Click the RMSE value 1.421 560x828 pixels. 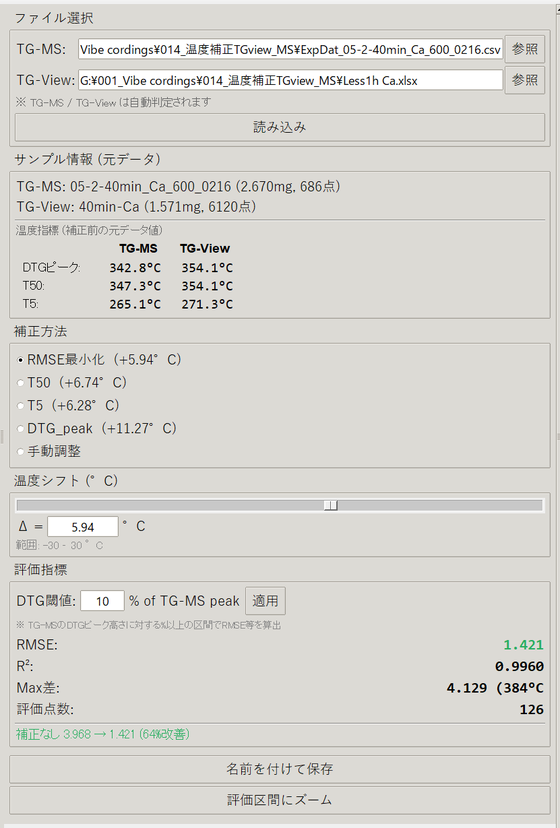(x=523, y=645)
